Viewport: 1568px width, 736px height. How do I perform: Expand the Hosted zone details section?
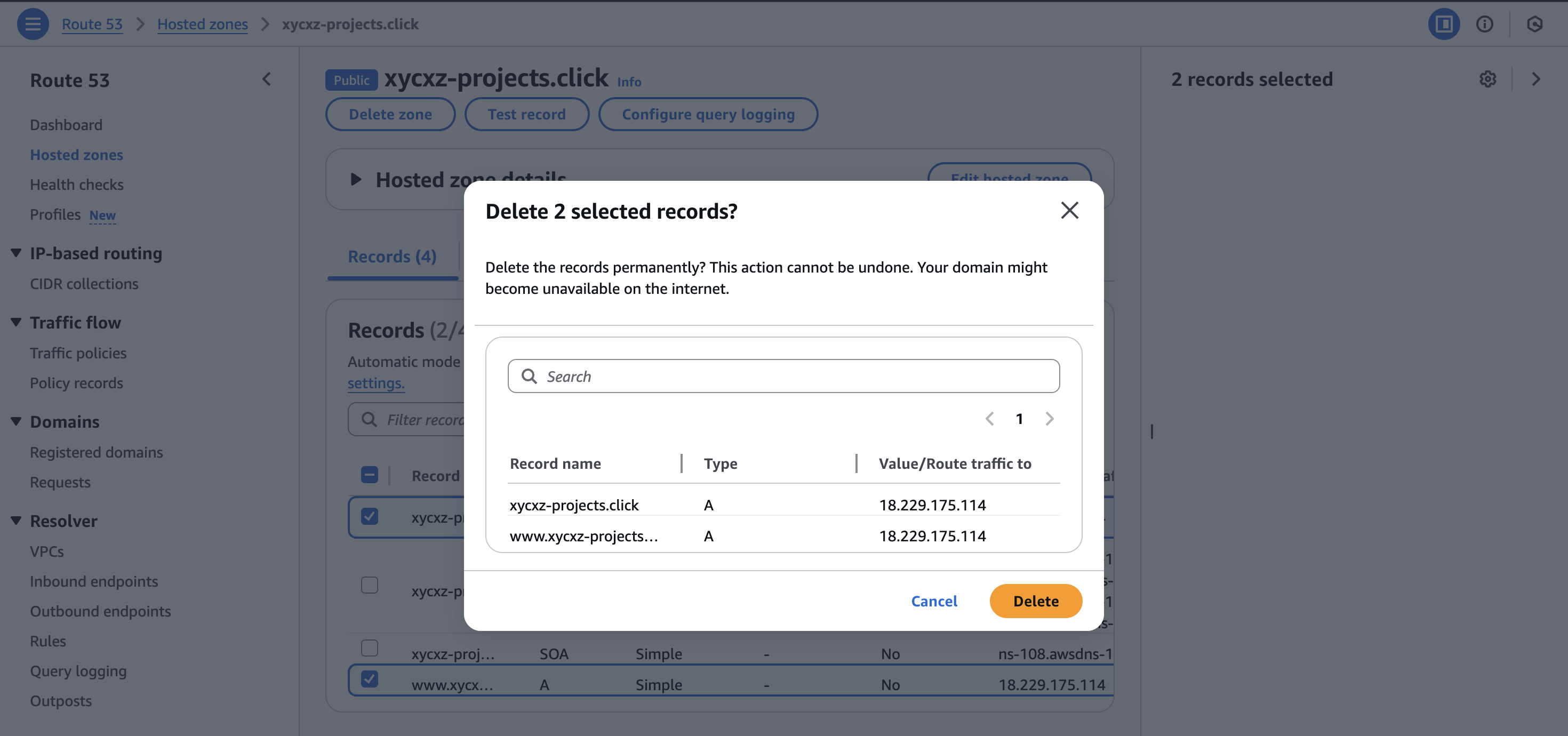(355, 180)
